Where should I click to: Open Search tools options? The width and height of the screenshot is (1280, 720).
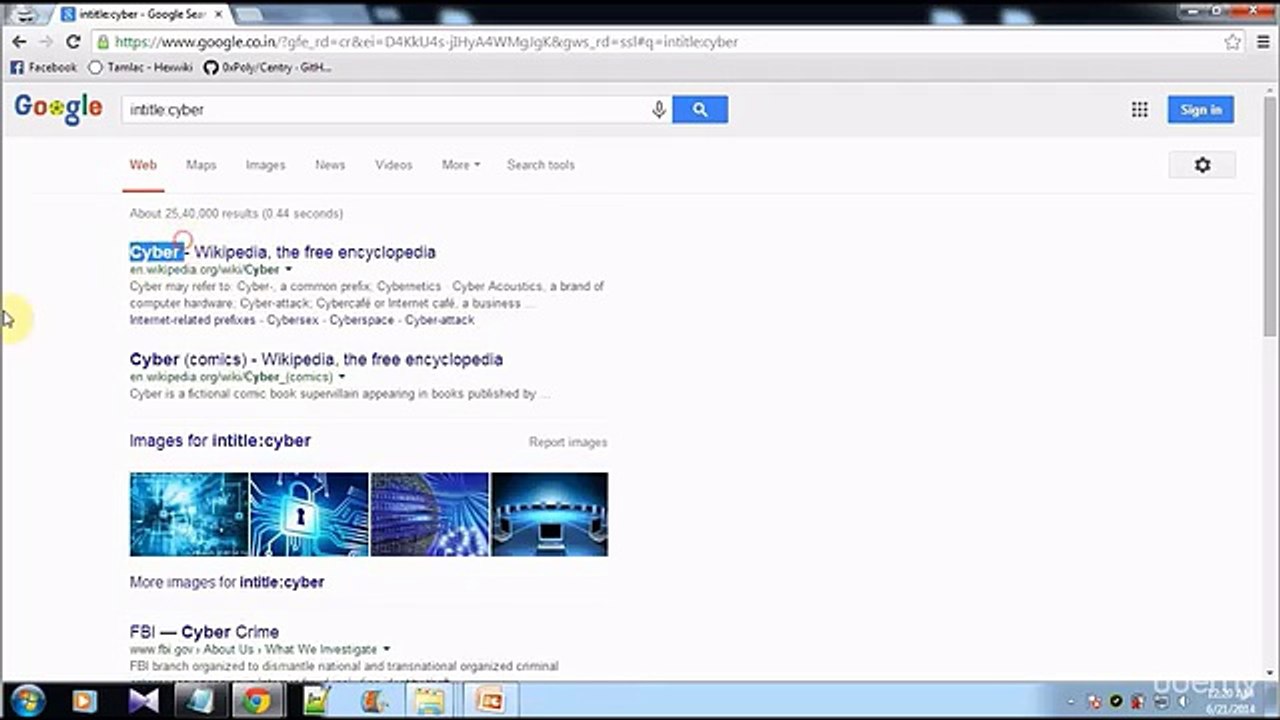click(541, 165)
